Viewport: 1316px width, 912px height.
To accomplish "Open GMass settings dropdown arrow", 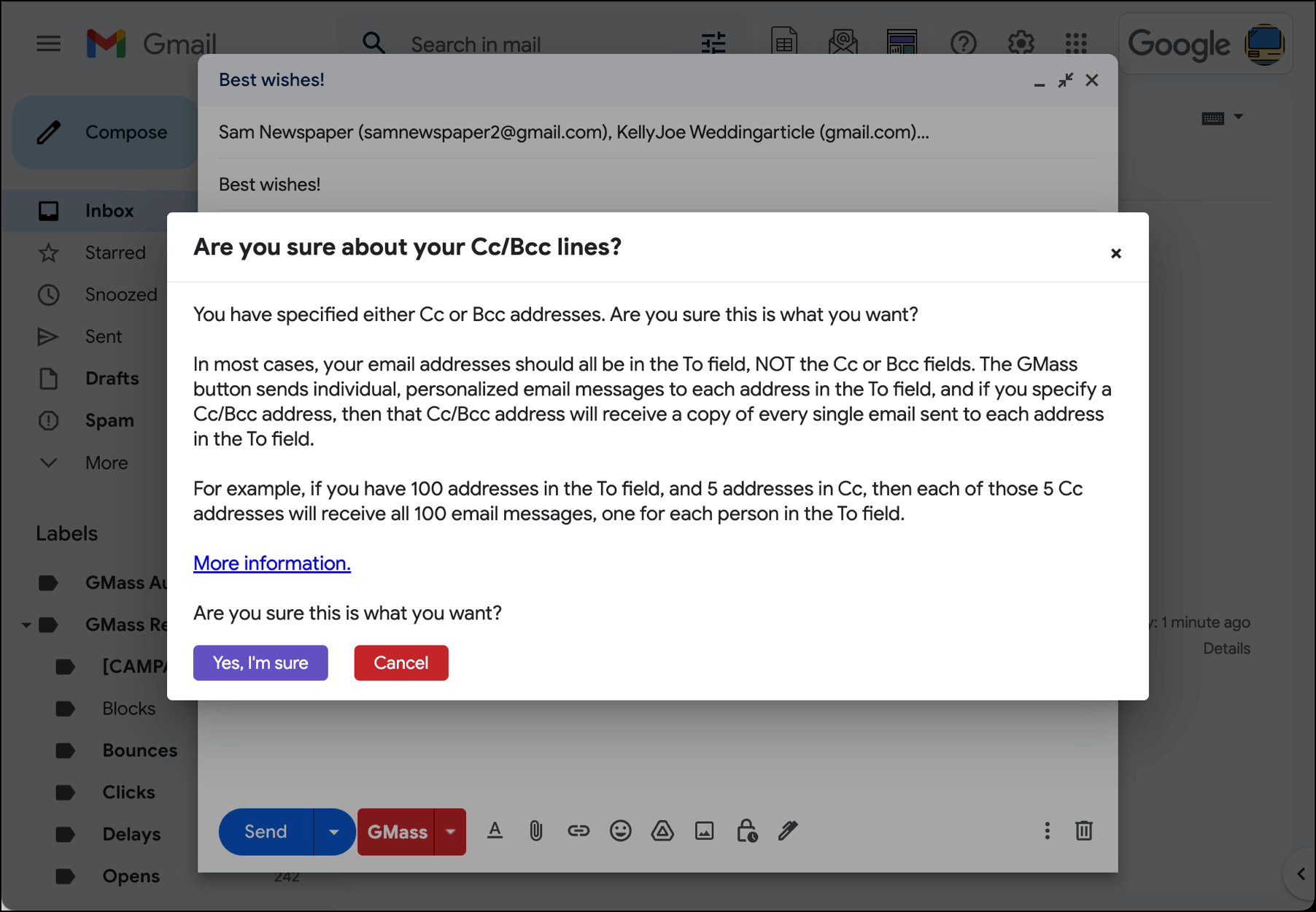I will [451, 832].
